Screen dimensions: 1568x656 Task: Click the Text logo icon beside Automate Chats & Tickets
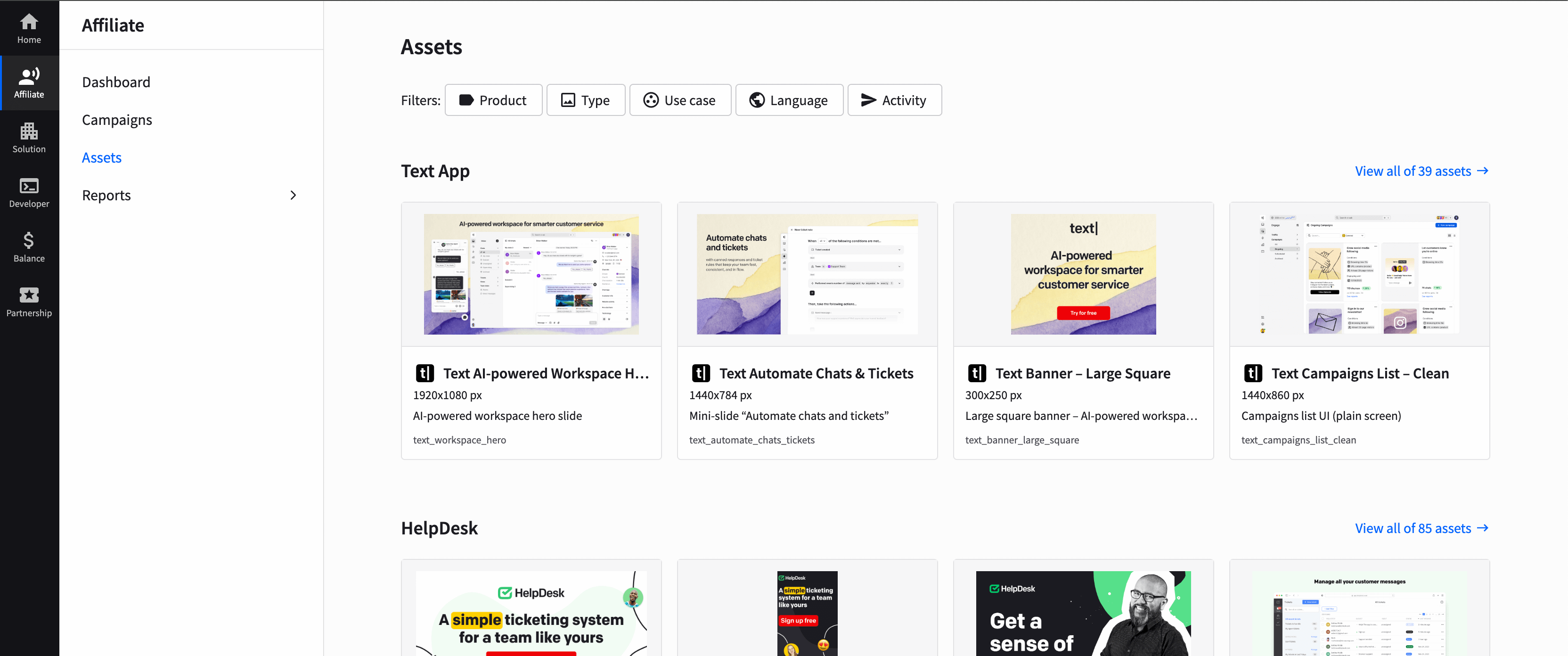tap(701, 373)
